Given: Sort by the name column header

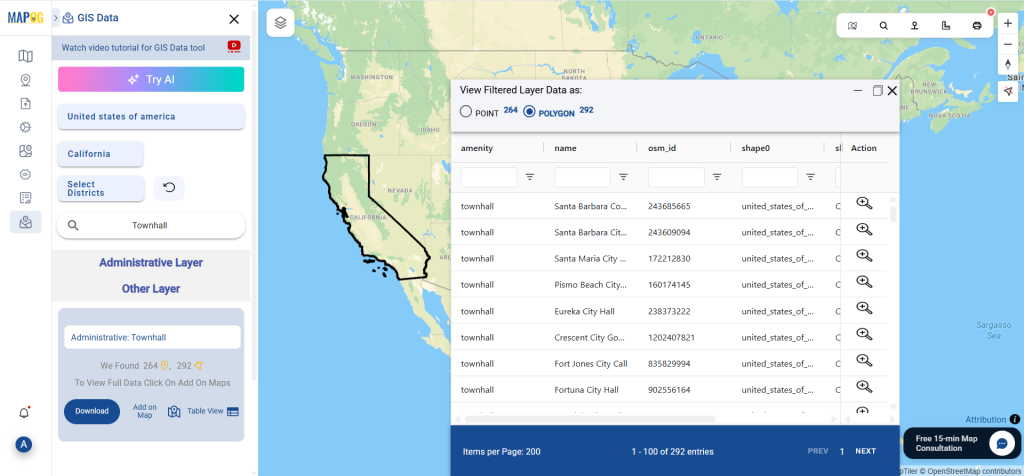Looking at the screenshot, I should [x=566, y=148].
